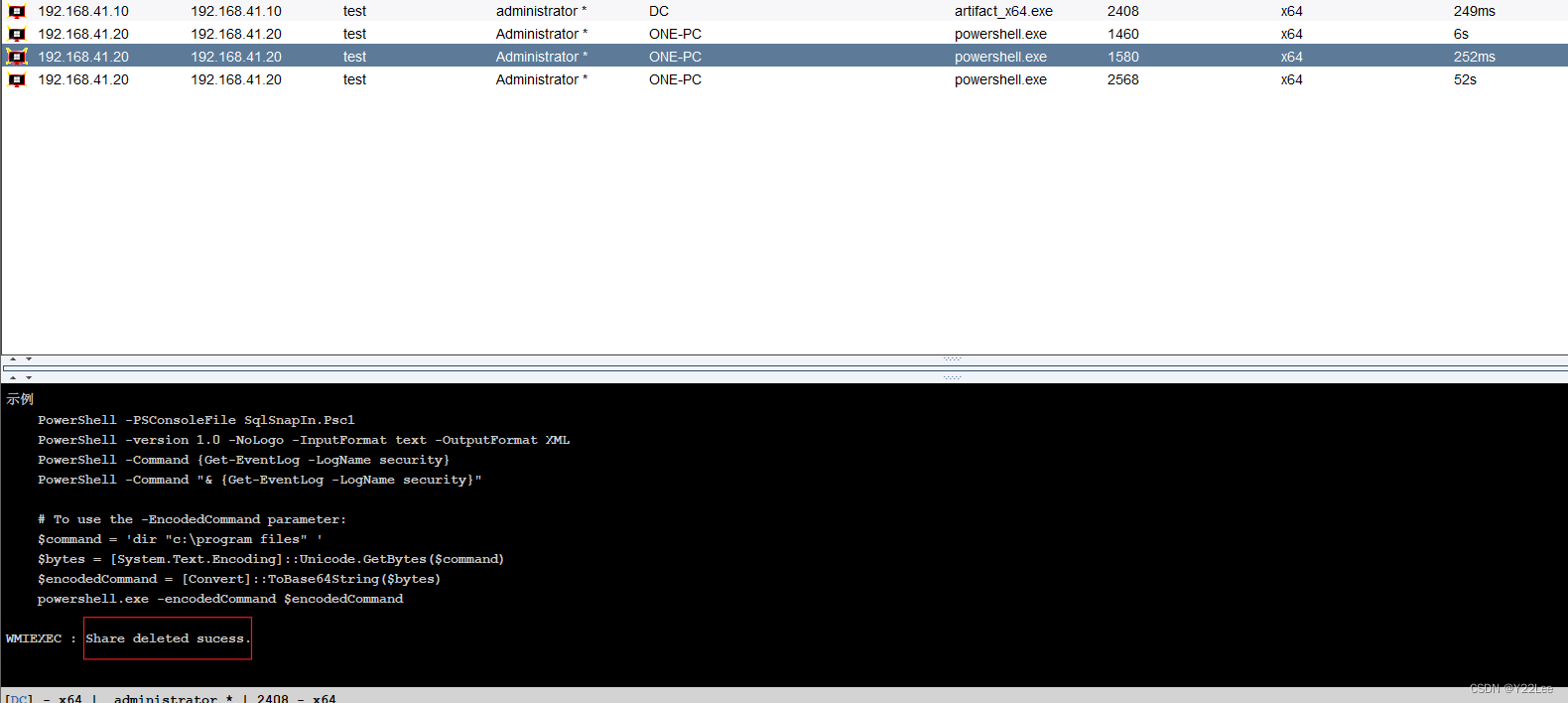This screenshot has height=703, width=1568.
Task: Click the PID 1580 cell in highlighted row
Action: (1123, 57)
